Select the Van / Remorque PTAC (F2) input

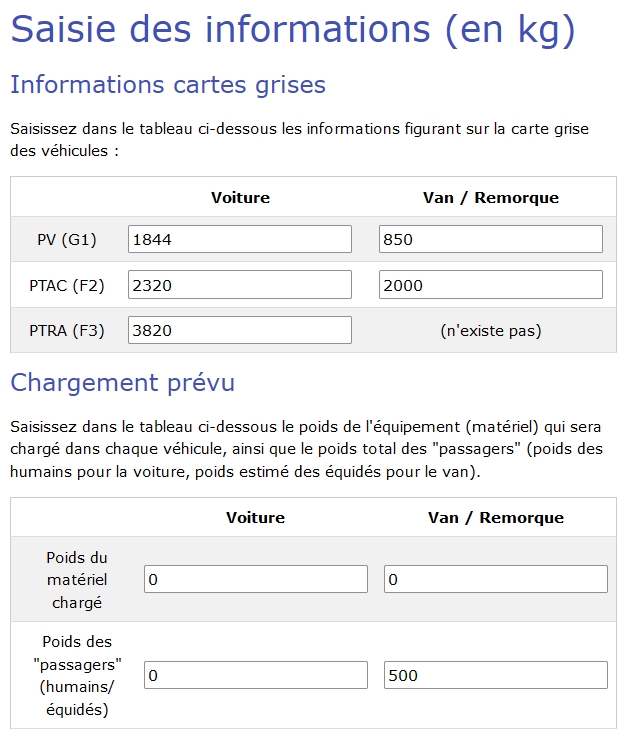[491, 285]
